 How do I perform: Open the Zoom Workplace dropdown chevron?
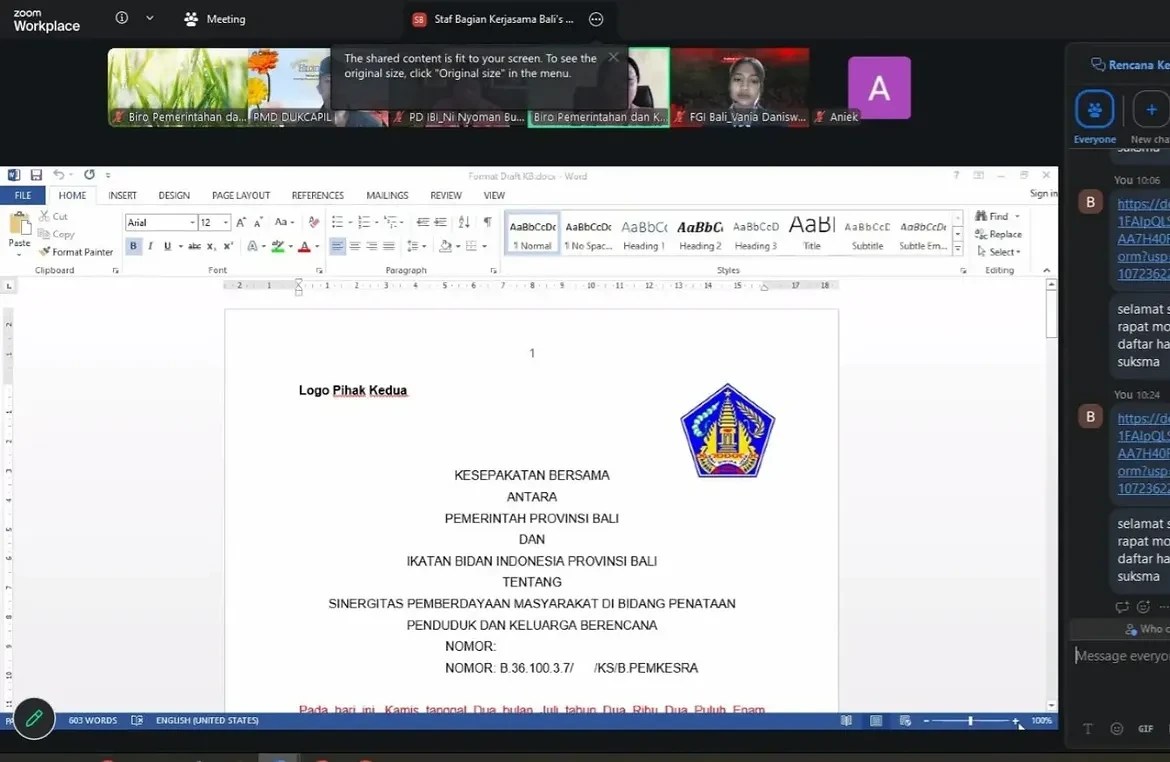(x=150, y=18)
